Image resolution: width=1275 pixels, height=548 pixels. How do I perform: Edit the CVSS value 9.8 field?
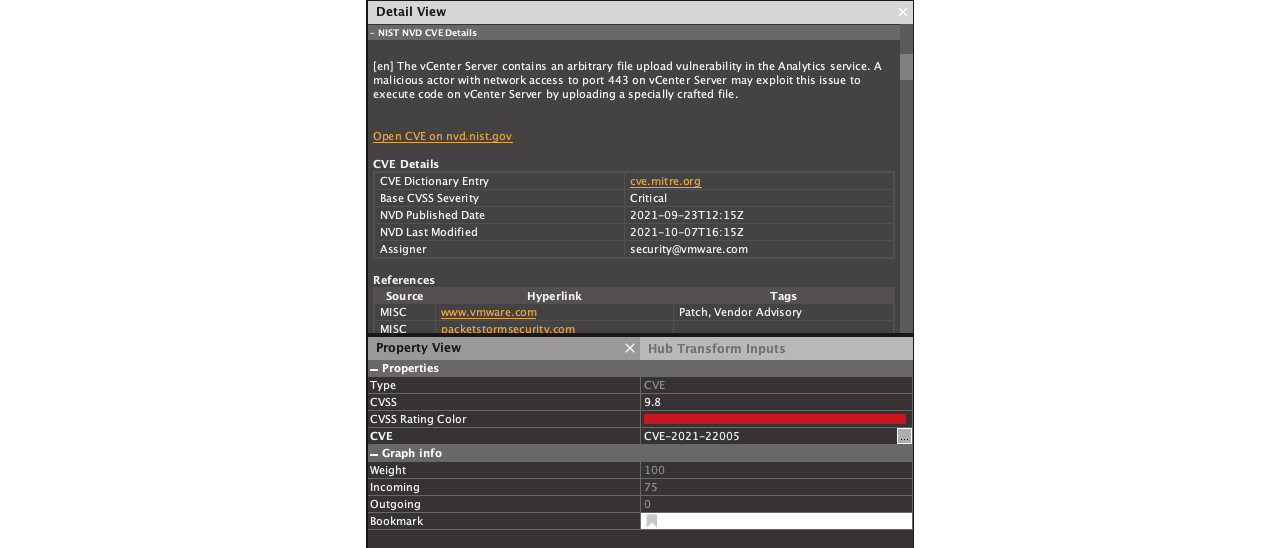[x=776, y=402]
